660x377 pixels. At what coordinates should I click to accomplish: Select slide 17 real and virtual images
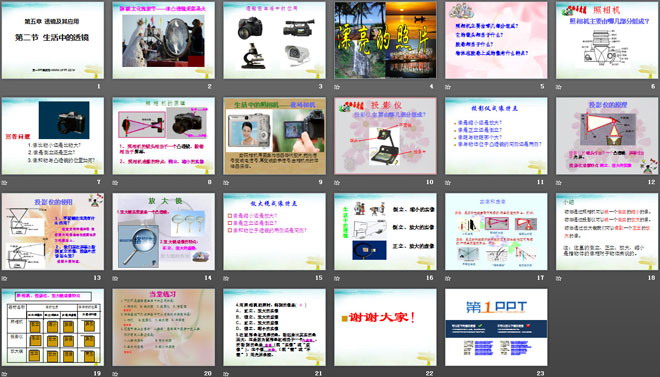(496, 231)
